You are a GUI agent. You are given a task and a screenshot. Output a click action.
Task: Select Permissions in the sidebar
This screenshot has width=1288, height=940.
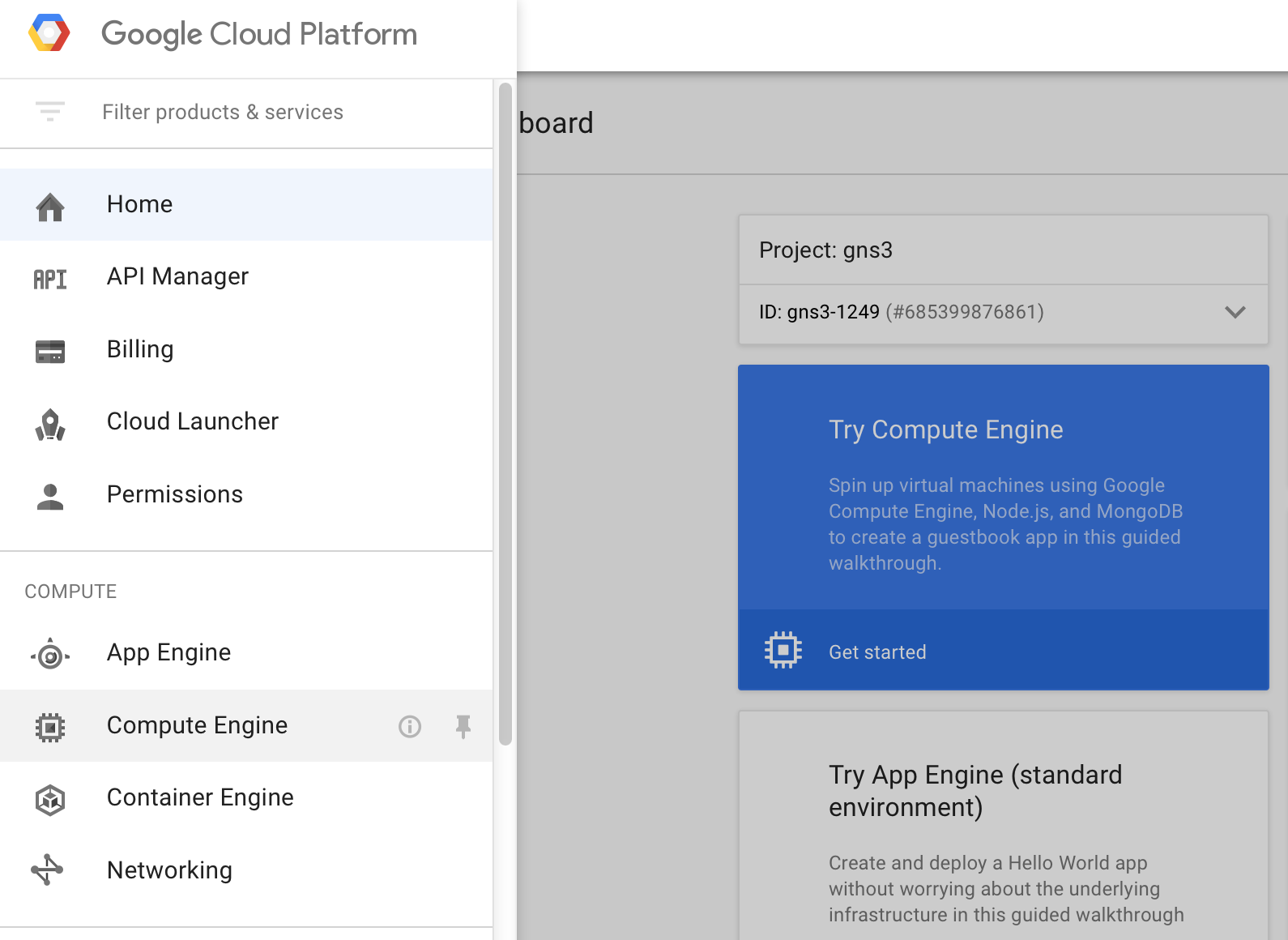point(246,494)
